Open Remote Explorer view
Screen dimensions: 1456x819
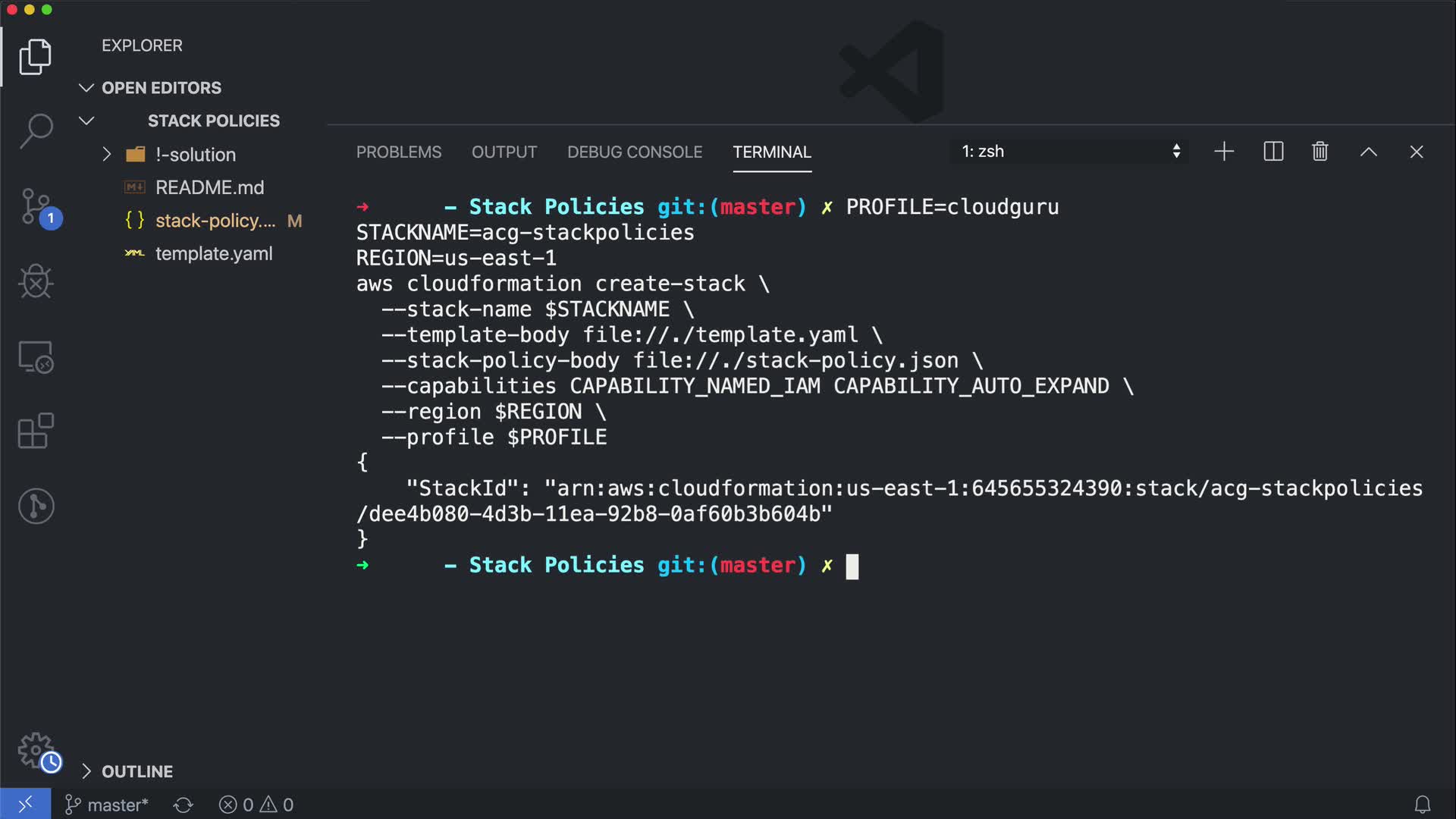35,356
